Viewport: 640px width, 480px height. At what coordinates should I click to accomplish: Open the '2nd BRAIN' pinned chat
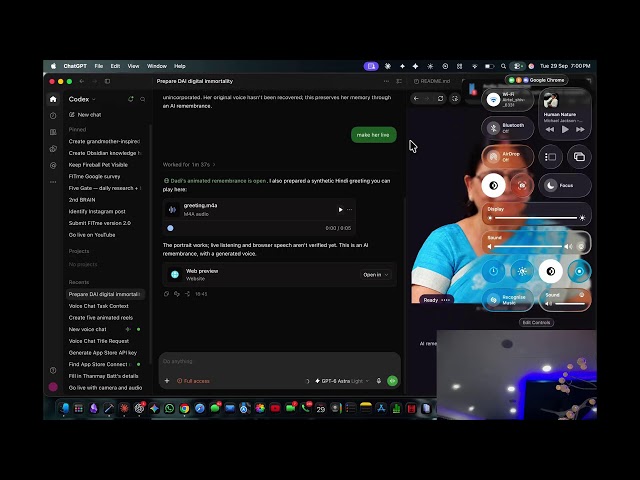click(82, 200)
